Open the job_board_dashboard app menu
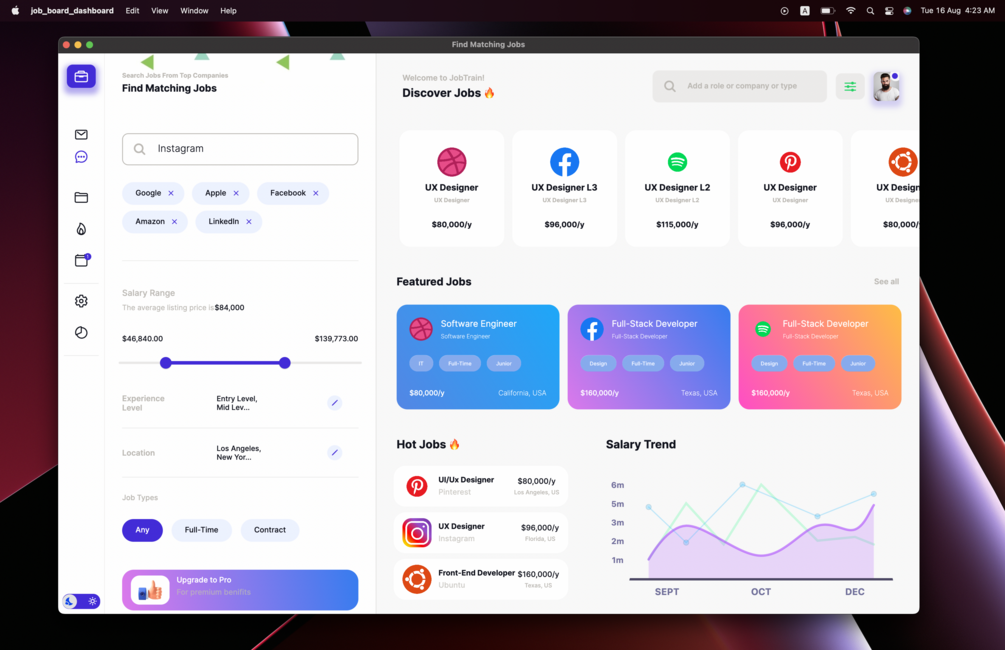 (x=72, y=11)
